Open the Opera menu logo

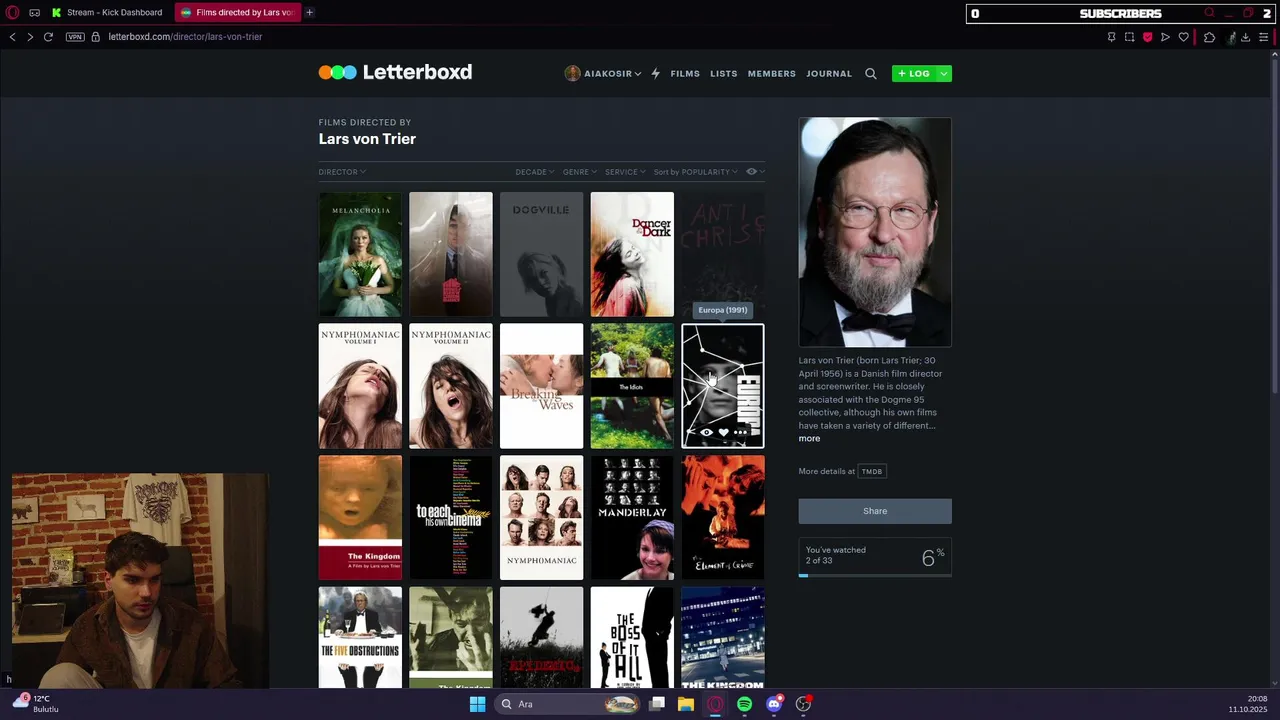pyautogui.click(x=13, y=13)
